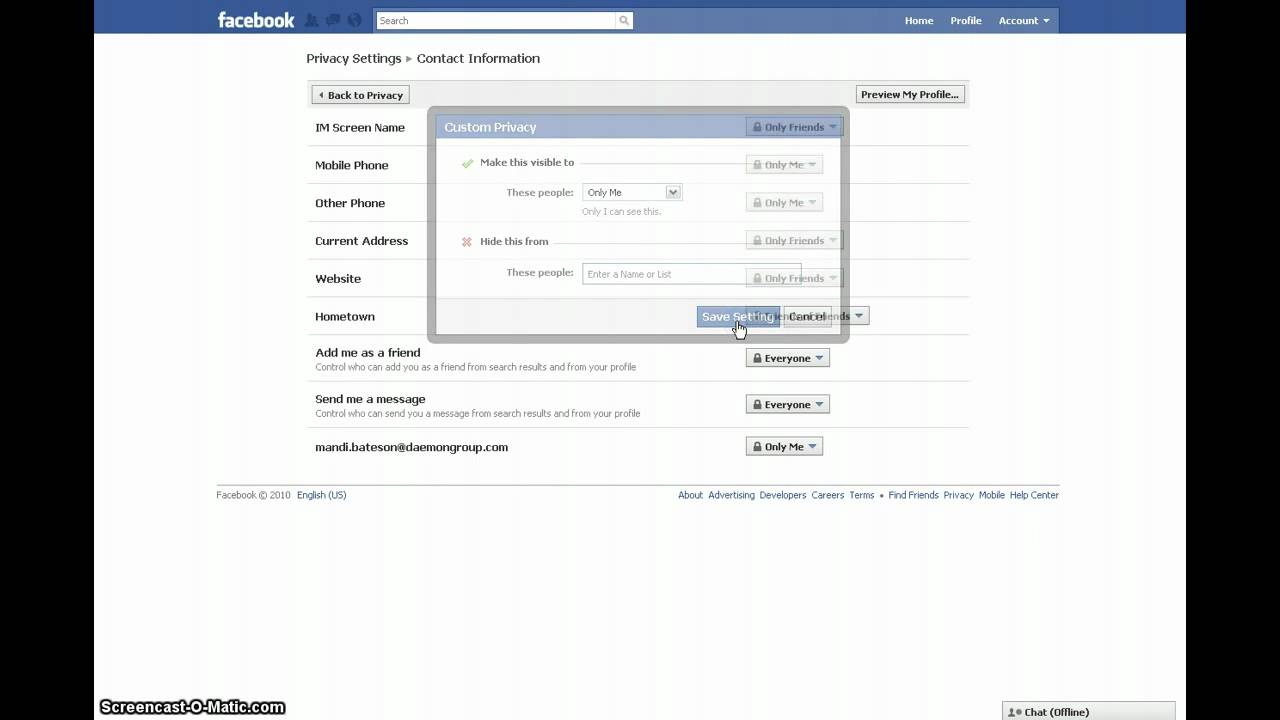Click the Other Phone label
The height and width of the screenshot is (720, 1280).
350,203
